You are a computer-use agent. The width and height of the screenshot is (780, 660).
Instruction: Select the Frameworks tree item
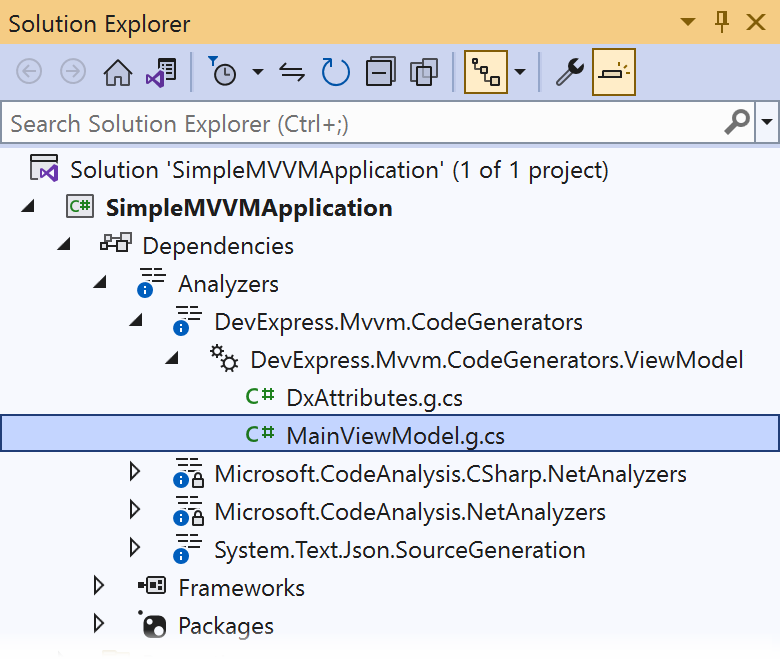click(x=241, y=588)
